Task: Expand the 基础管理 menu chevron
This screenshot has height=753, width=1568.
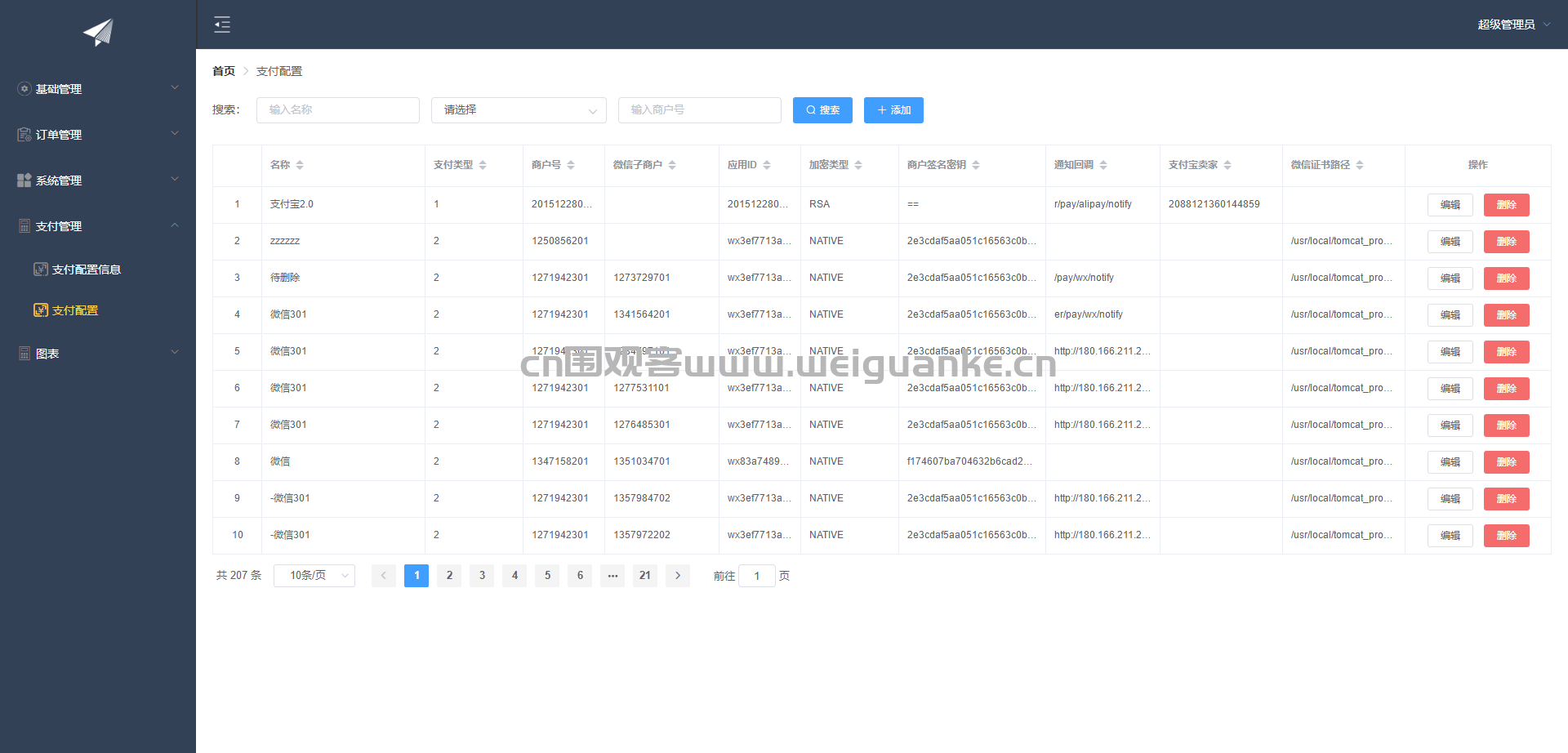Action: (175, 88)
